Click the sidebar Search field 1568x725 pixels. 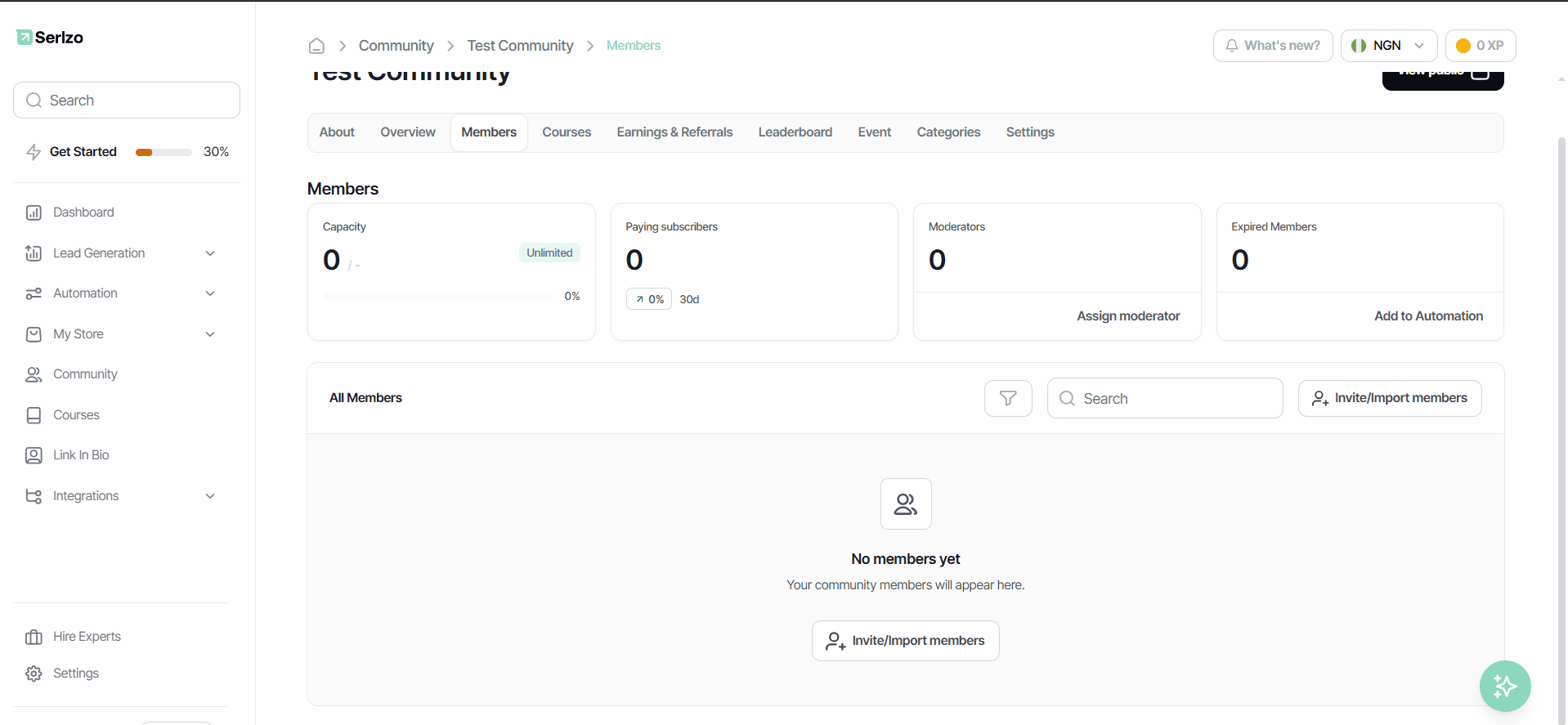coord(127,101)
